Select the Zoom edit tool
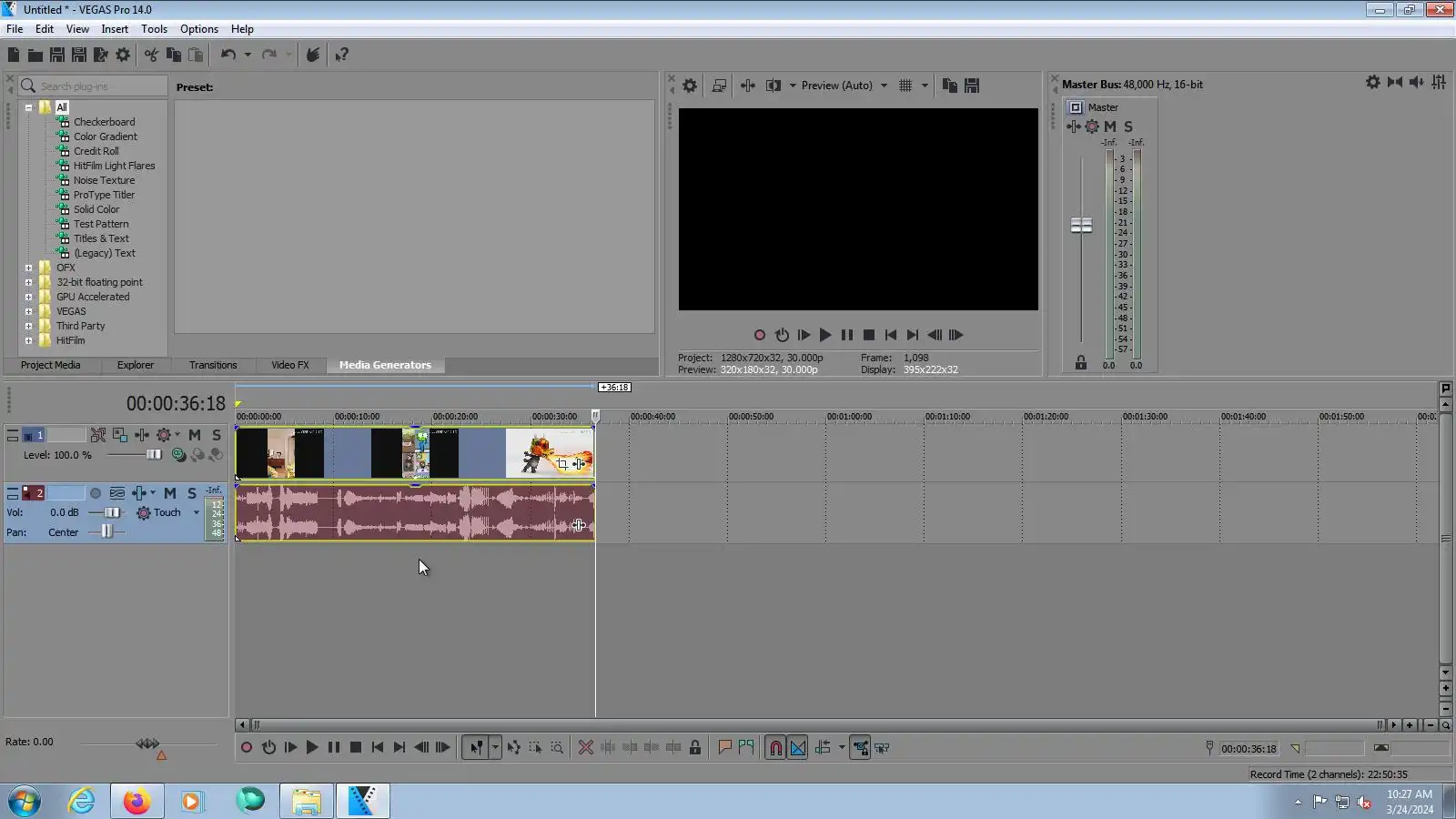The image size is (1456, 819). coord(557,748)
